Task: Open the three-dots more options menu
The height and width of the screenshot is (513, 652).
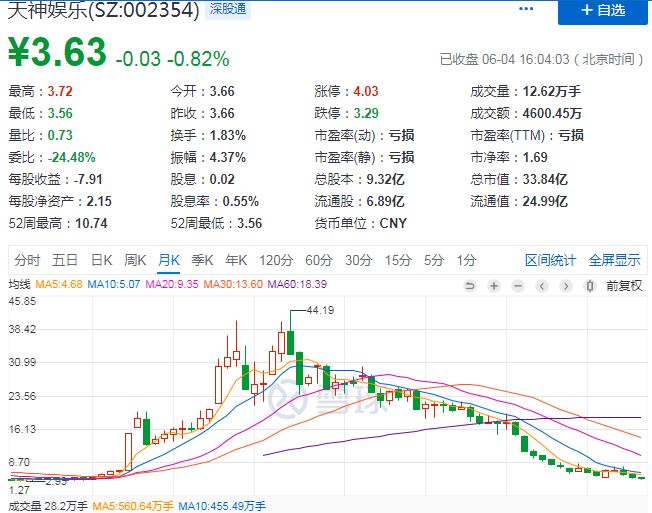Action: (x=526, y=9)
